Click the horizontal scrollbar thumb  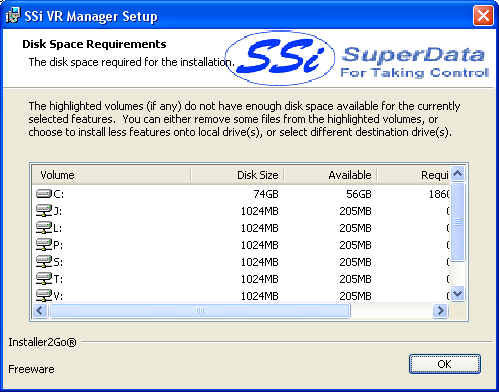(x=200, y=311)
